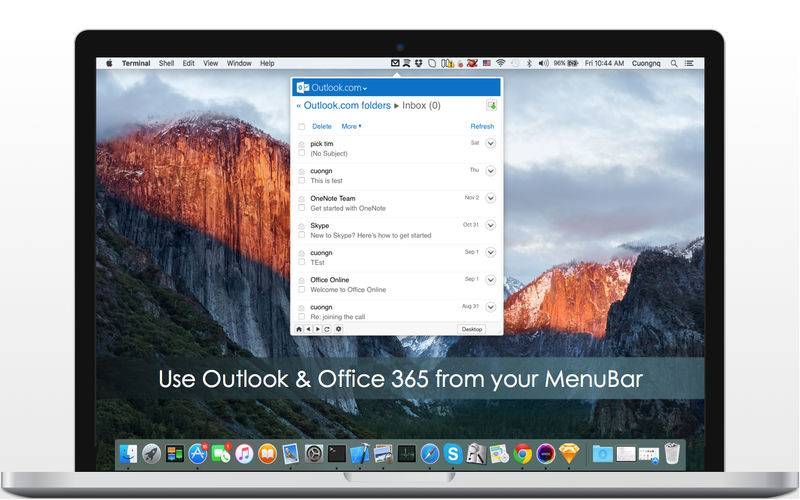Click the 'Fri 10:44 AM' clock
Viewport: 800px width, 500px height.
(x=605, y=63)
